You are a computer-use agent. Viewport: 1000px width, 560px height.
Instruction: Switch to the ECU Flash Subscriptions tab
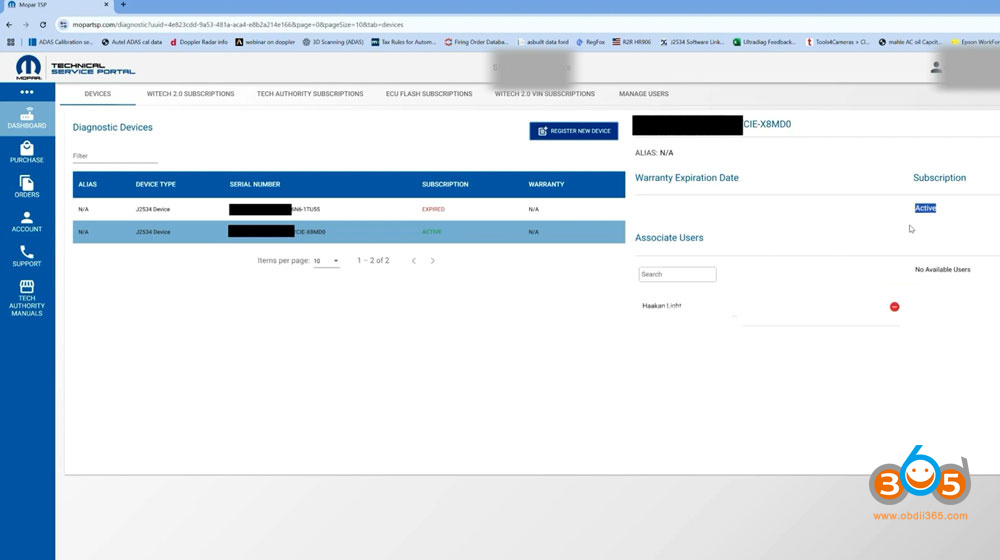[429, 94]
